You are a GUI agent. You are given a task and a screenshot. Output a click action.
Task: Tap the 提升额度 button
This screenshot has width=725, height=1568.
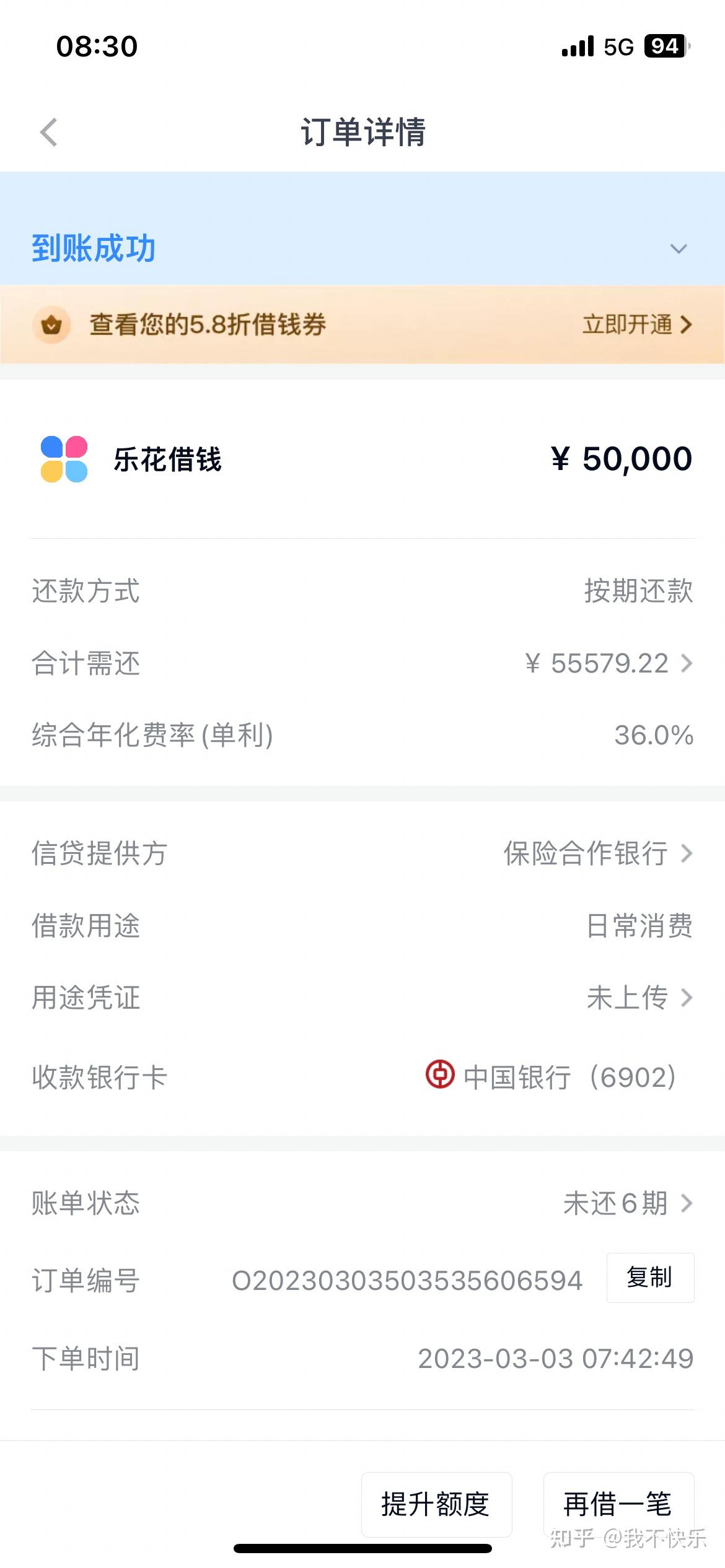click(x=436, y=1504)
